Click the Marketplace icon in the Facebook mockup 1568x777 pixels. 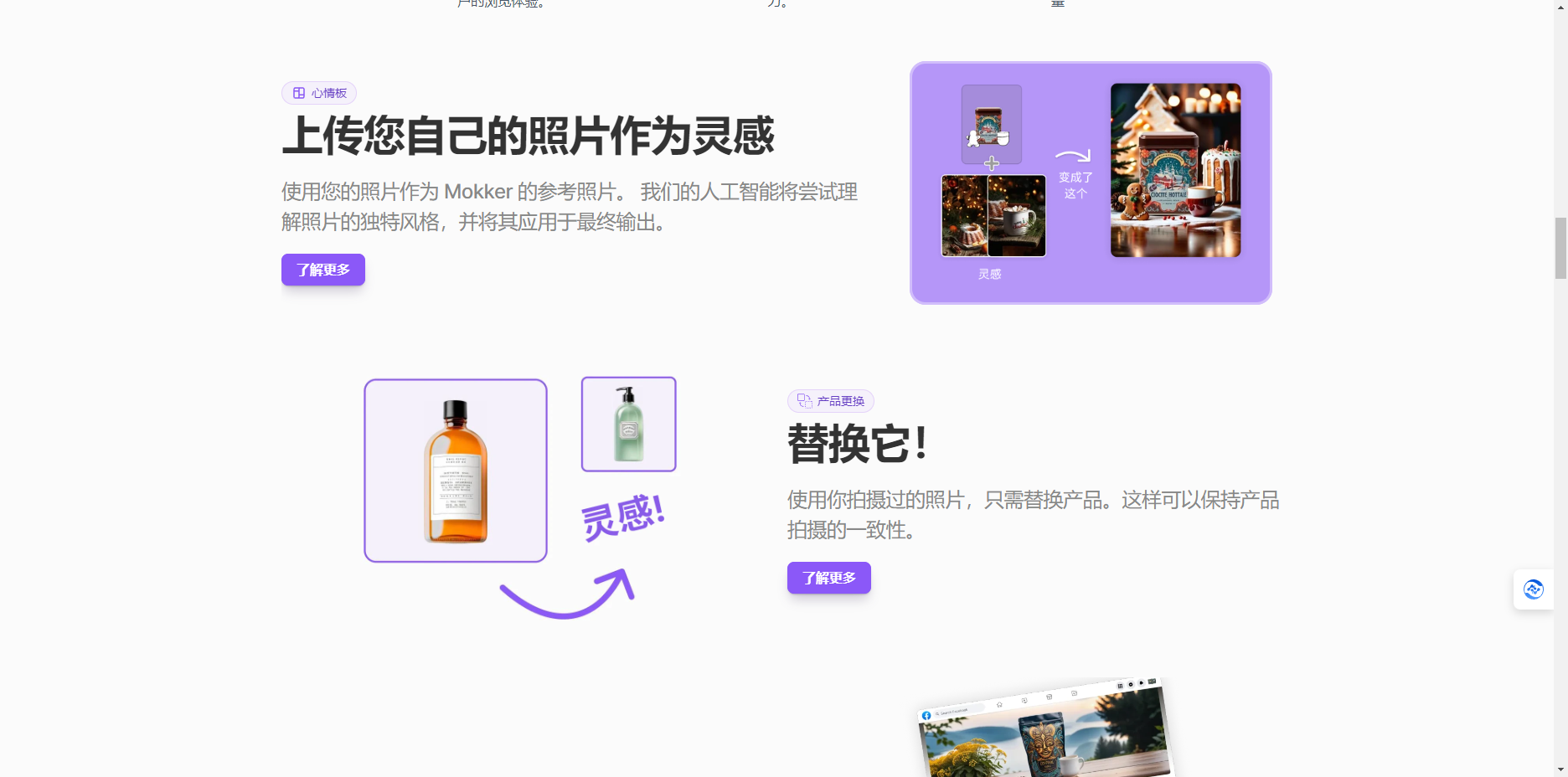point(1050,697)
